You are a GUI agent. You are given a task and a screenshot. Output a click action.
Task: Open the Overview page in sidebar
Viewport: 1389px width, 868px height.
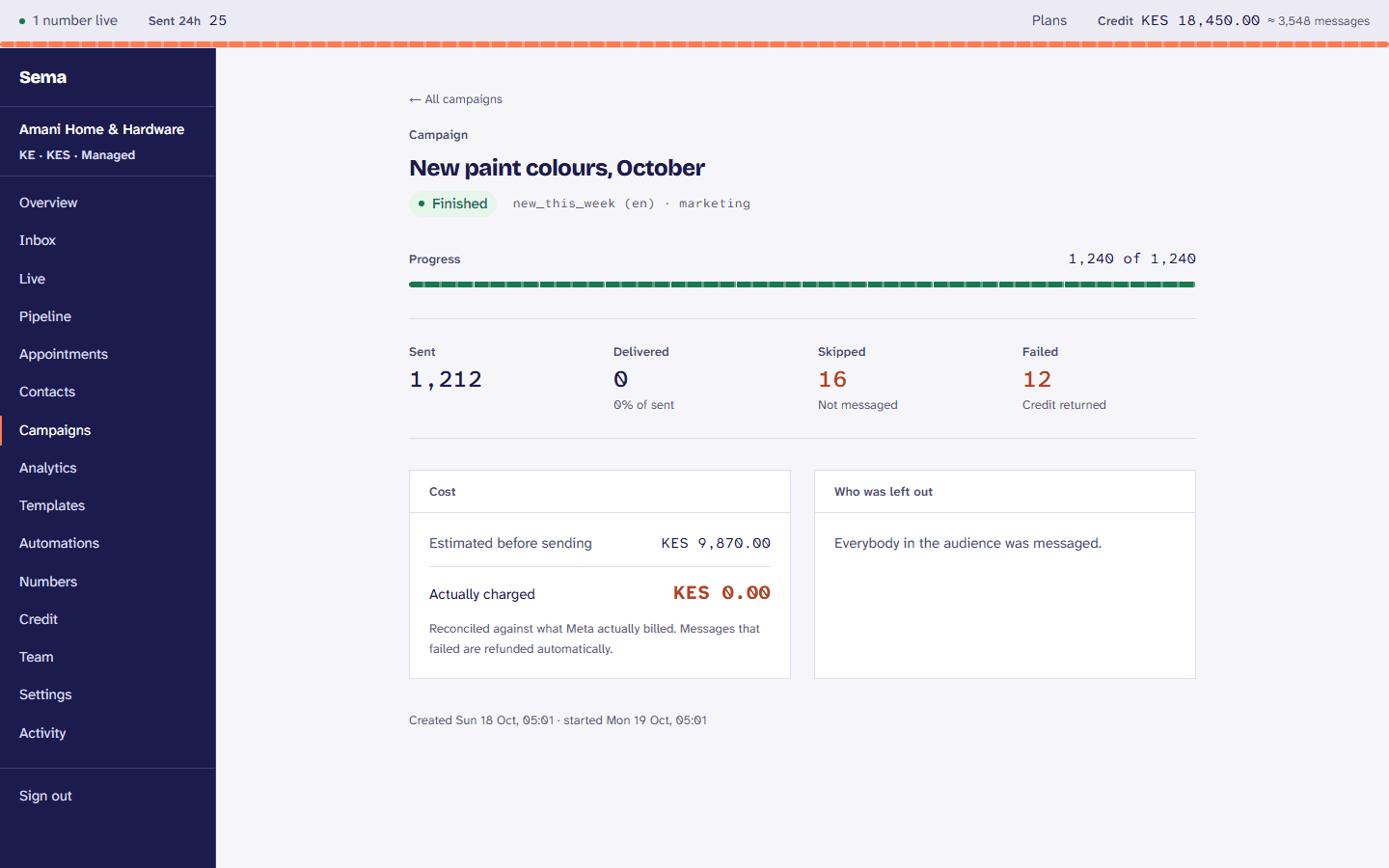(x=48, y=203)
